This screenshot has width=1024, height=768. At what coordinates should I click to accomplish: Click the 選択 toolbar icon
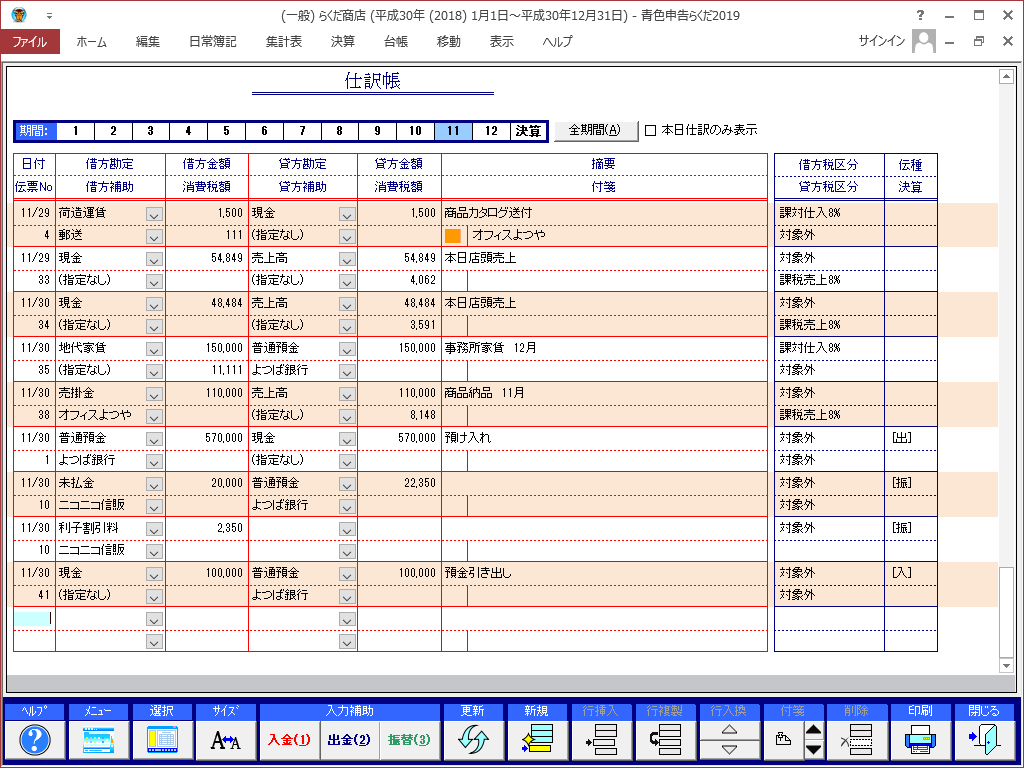[162, 740]
